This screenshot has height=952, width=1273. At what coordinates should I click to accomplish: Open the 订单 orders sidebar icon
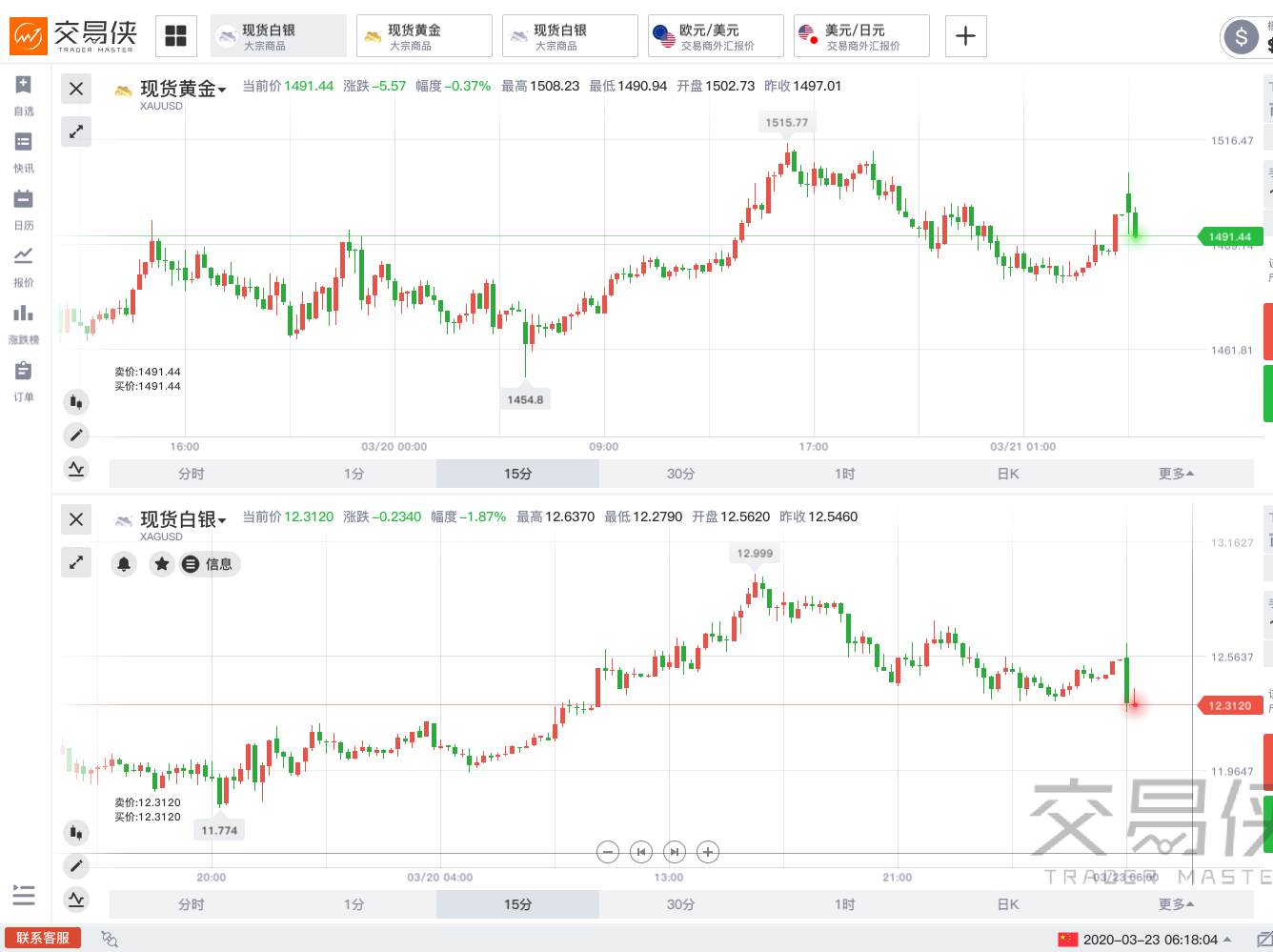(24, 380)
